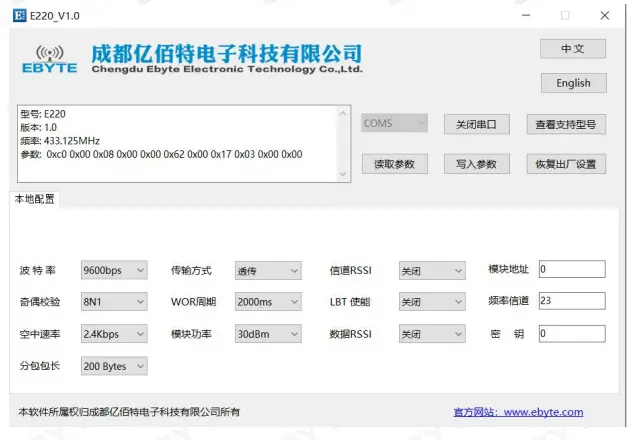The height and width of the screenshot is (440, 636).
Task: Click the 密钥 input field
Action: click(x=572, y=334)
